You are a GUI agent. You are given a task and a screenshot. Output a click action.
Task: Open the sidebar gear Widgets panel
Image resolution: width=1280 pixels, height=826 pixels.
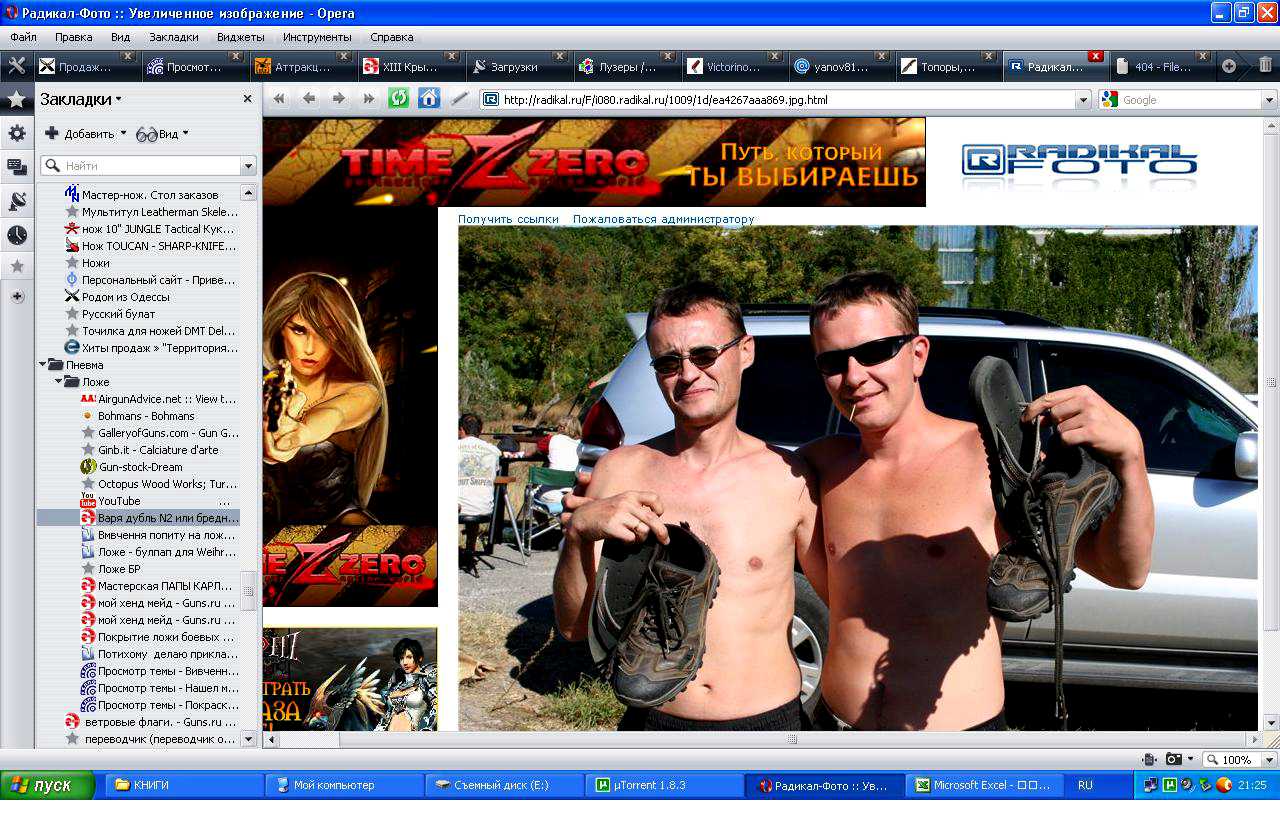[x=17, y=133]
